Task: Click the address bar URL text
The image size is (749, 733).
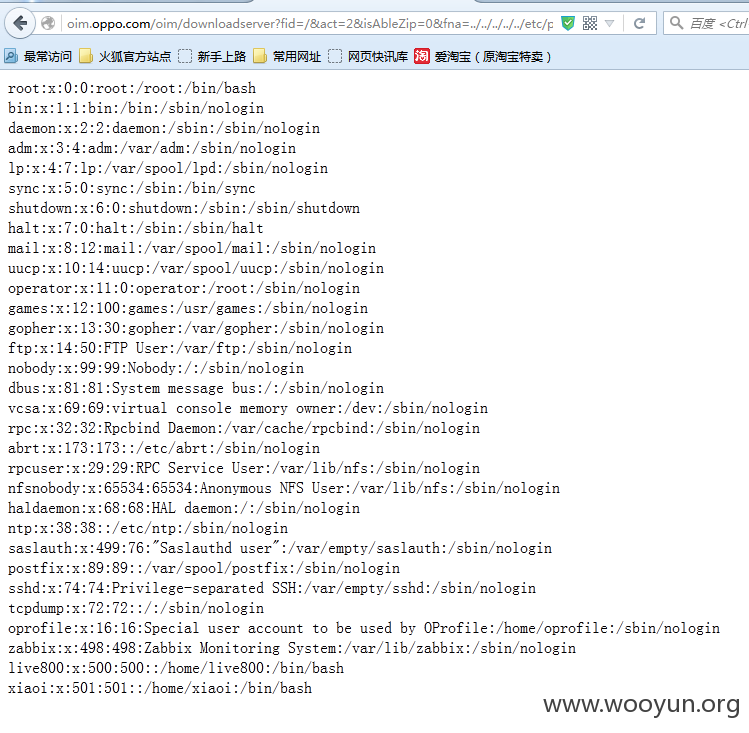Action: 310,23
